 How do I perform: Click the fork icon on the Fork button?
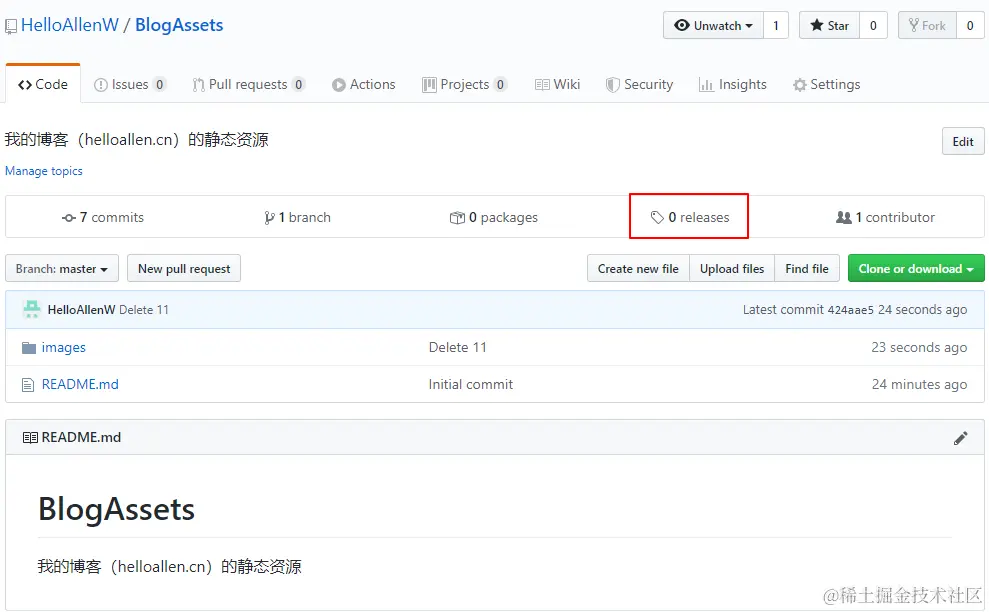(x=913, y=25)
